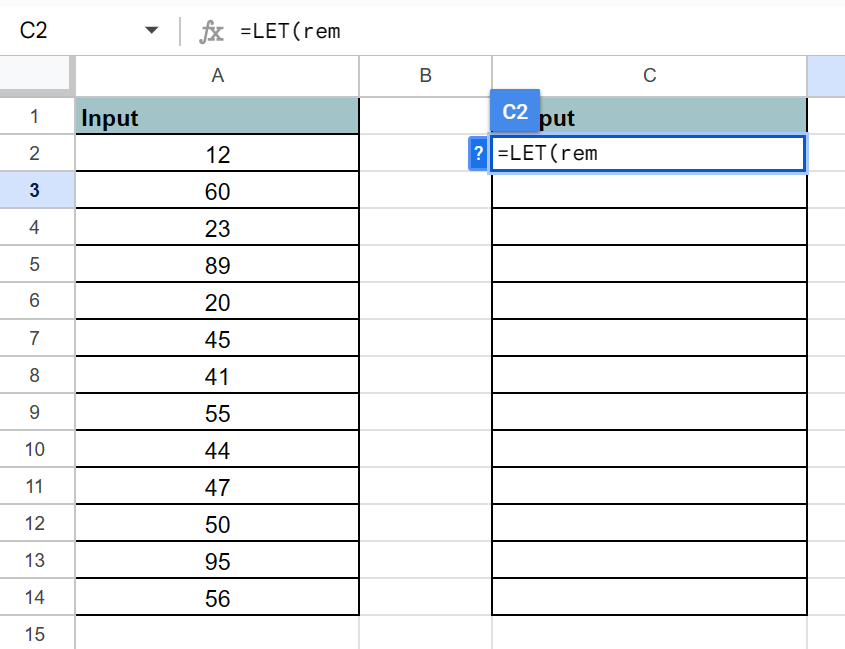Select cell containing 95
Viewport: 845px width, 649px height.
click(x=217, y=561)
